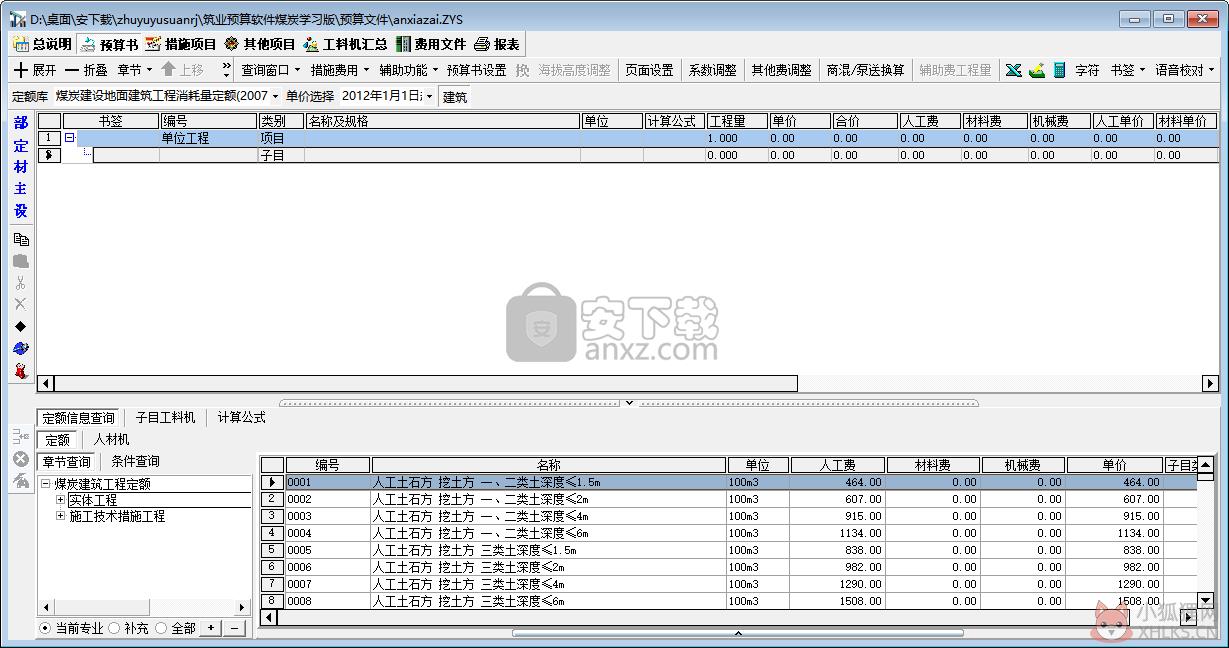The width and height of the screenshot is (1229, 648).
Task: Click the red figure icon in sidebar
Action: click(21, 371)
